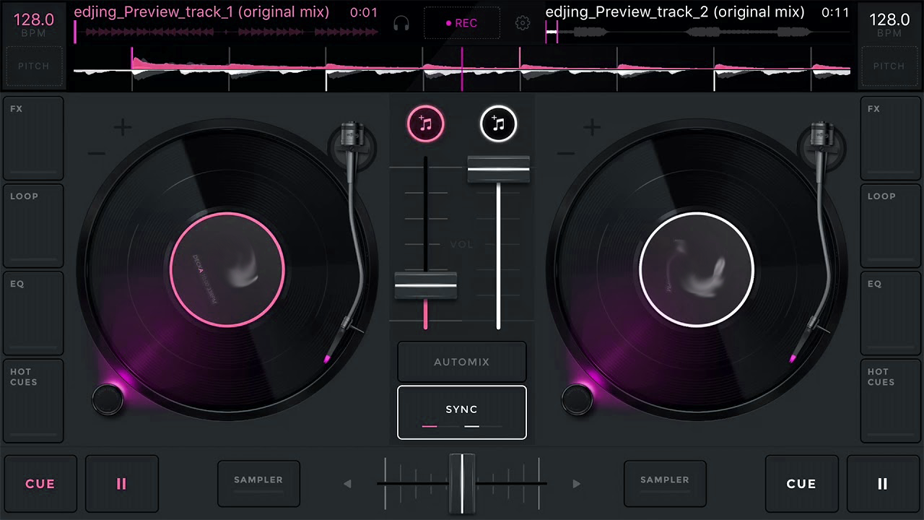Viewport: 924px width, 520px height.
Task: Nudge crossfader with left arrow icon
Action: [x=348, y=483]
